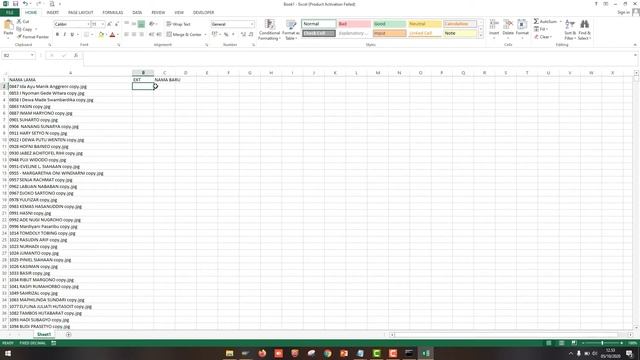Toggle Middle Align button
This screenshot has height=360, width=640.
134,24
